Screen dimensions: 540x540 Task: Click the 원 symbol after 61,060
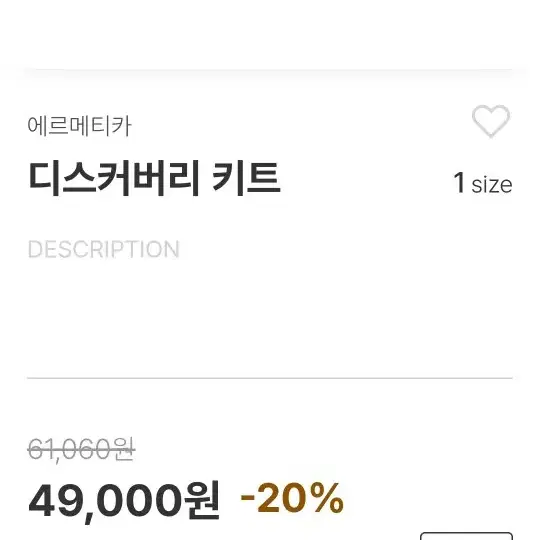(x=124, y=449)
